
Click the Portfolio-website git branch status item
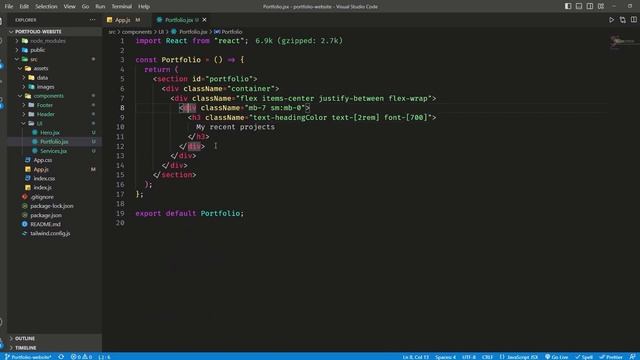click(x=28, y=357)
